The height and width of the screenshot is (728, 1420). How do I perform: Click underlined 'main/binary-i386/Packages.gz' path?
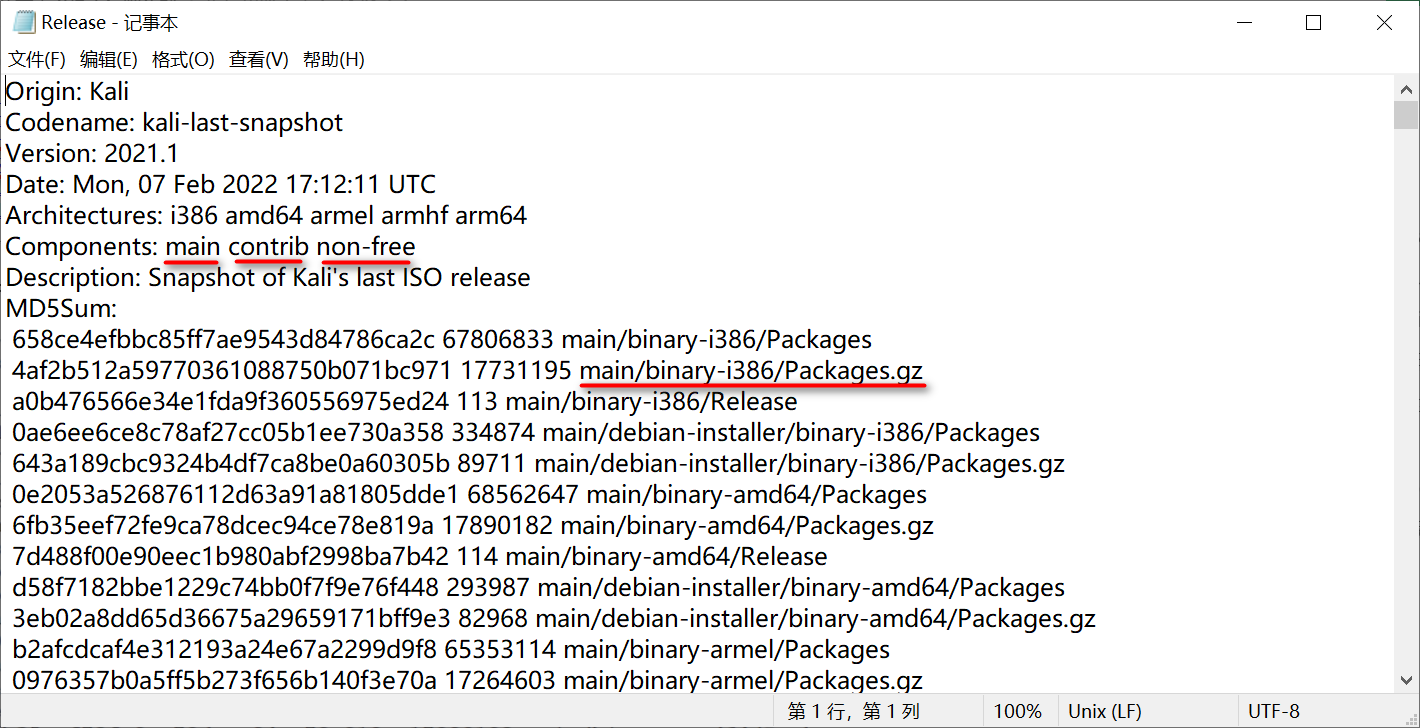[751, 370]
